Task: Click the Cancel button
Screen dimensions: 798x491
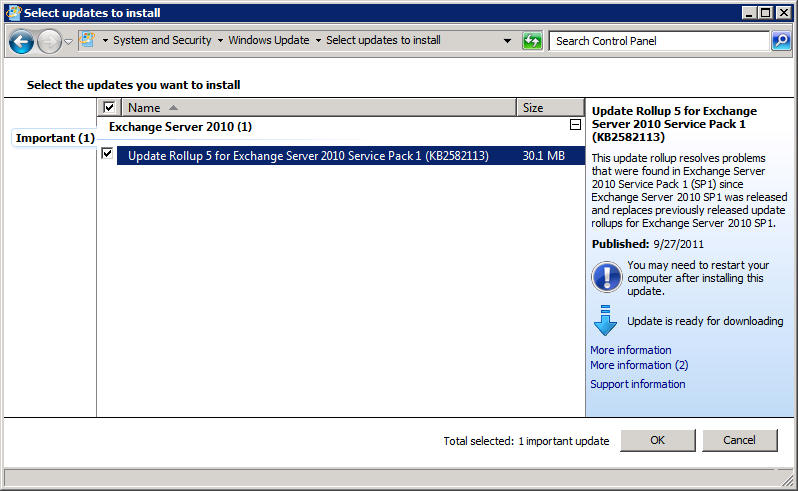Action: pyautogui.click(x=739, y=440)
